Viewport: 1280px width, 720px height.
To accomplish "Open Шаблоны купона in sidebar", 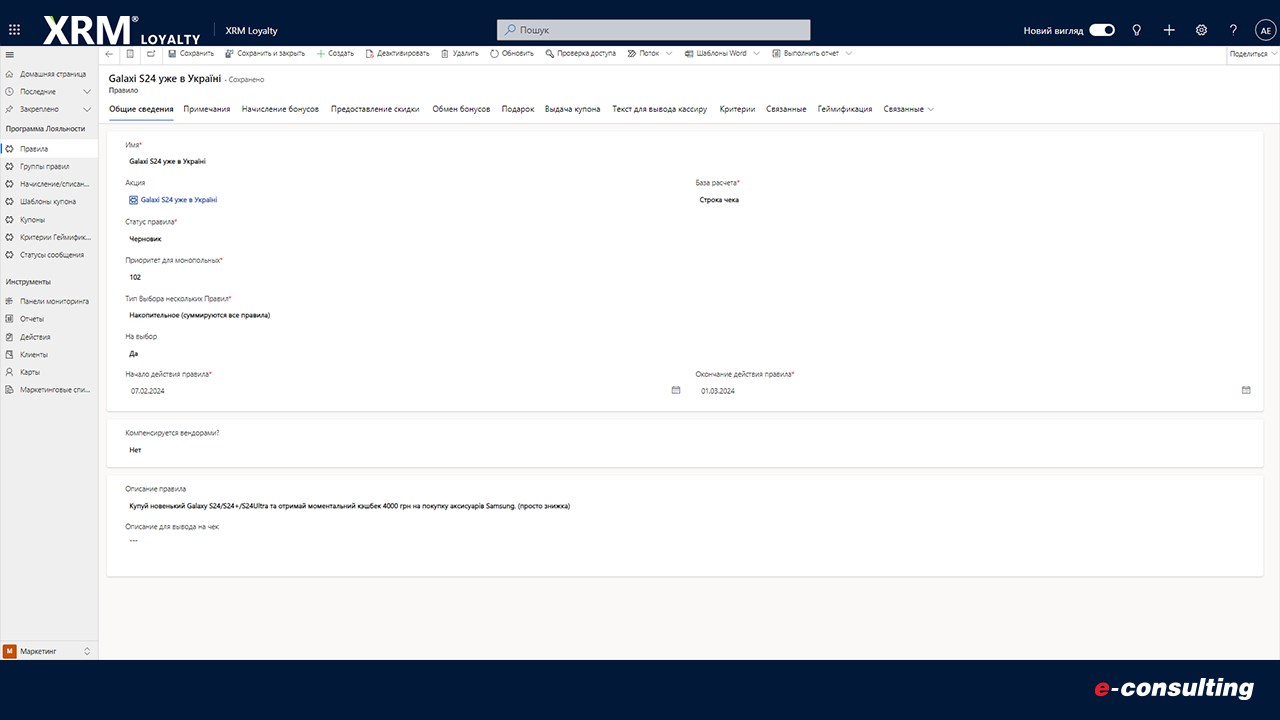I will click(x=49, y=202).
